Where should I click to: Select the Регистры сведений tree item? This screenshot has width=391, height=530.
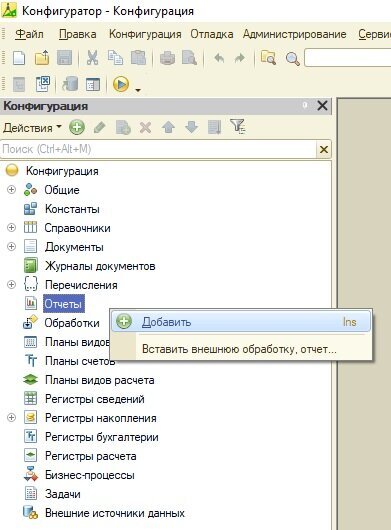[95, 399]
